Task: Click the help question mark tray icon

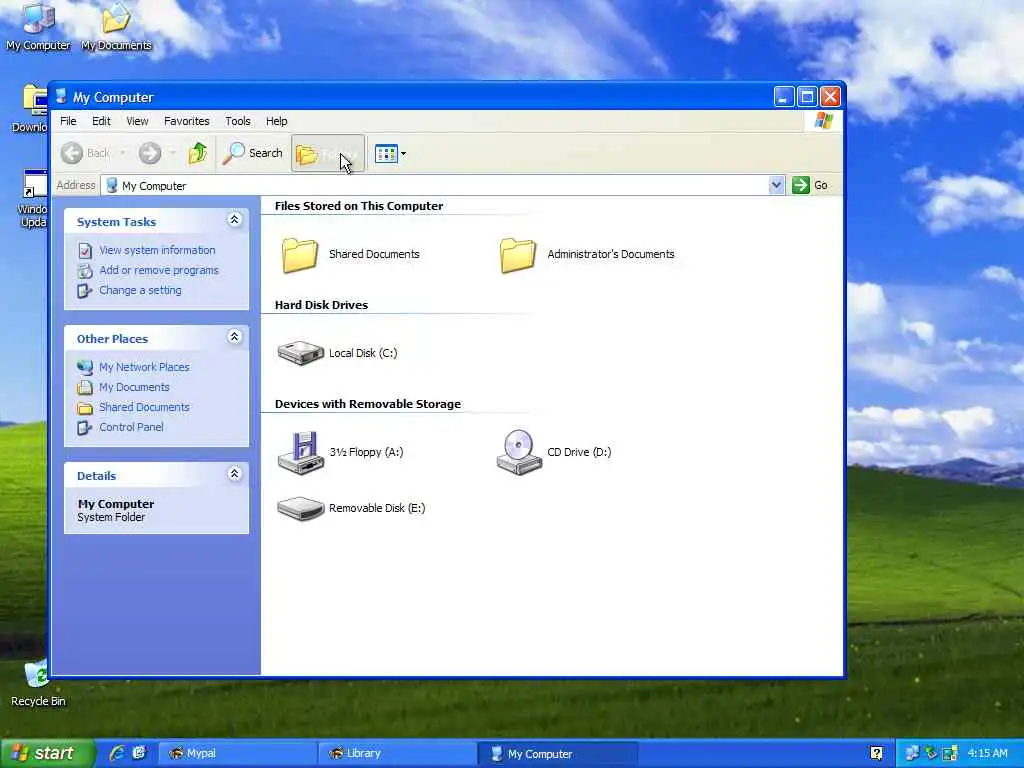Action: click(877, 754)
